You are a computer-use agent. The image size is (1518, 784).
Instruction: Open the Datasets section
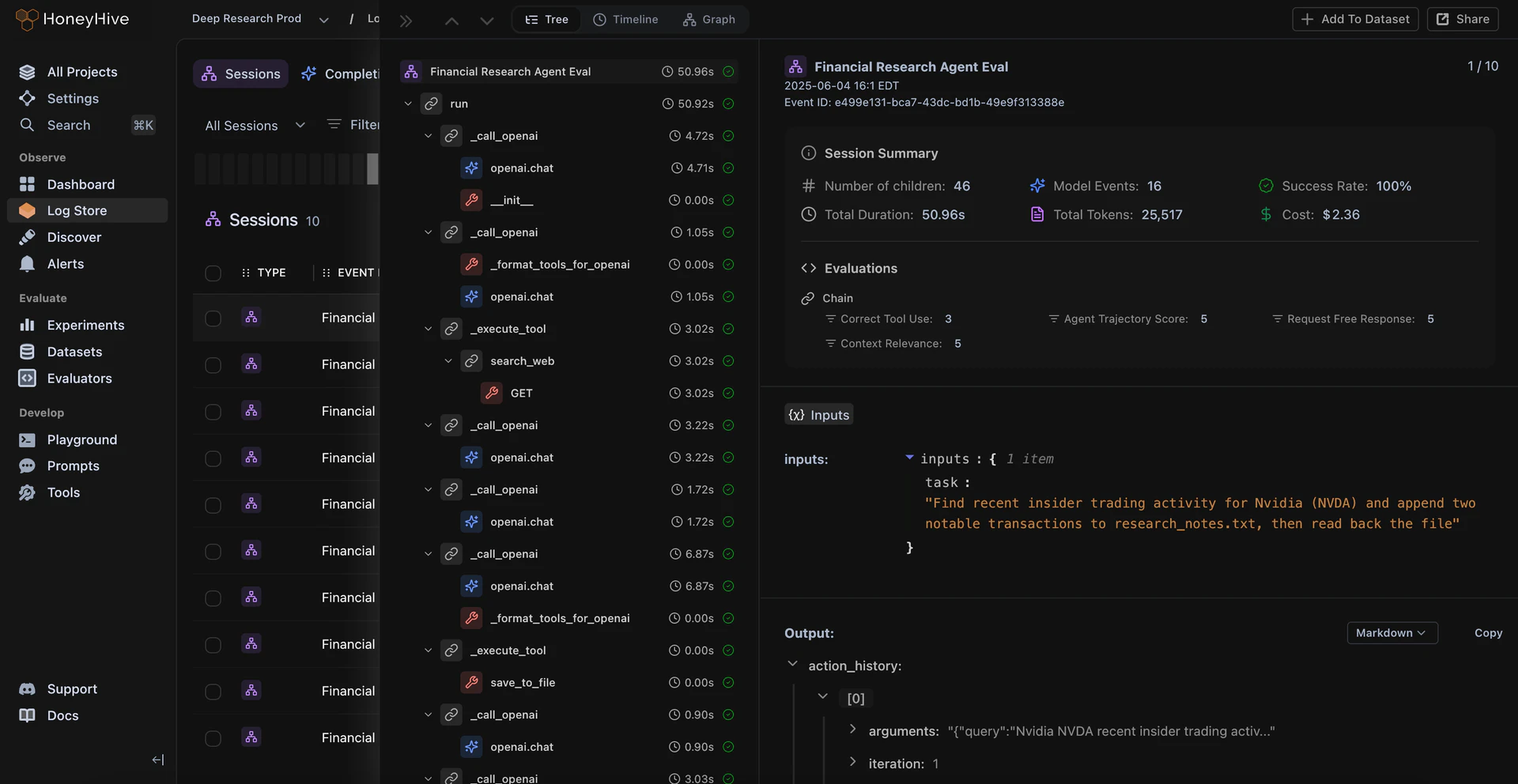click(74, 351)
